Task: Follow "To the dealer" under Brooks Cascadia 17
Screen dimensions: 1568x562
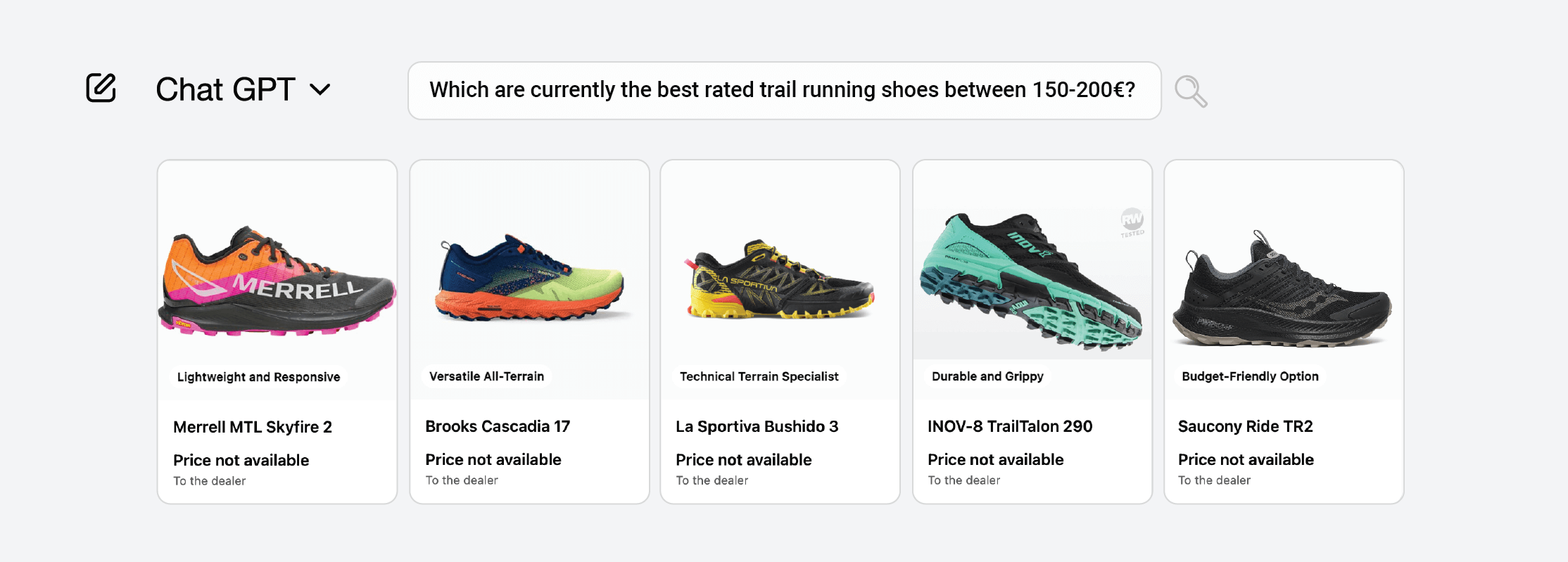Action: pyautogui.click(x=462, y=480)
